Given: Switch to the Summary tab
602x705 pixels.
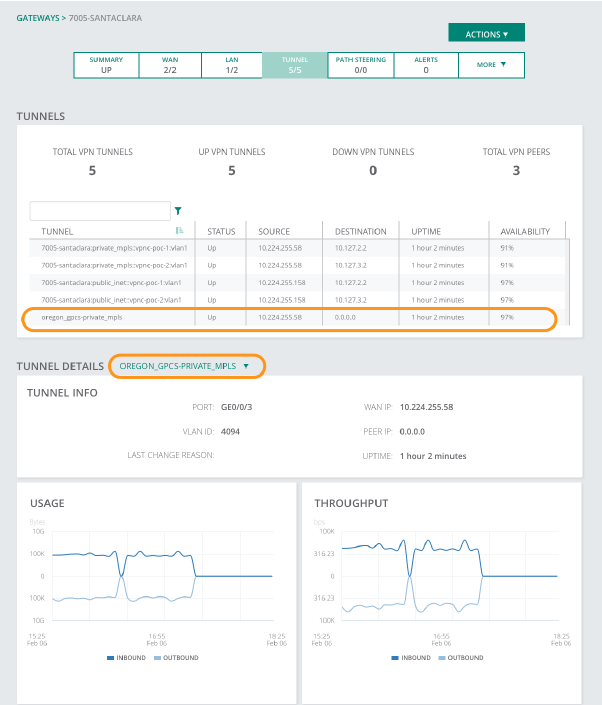Looking at the screenshot, I should click(x=106, y=65).
